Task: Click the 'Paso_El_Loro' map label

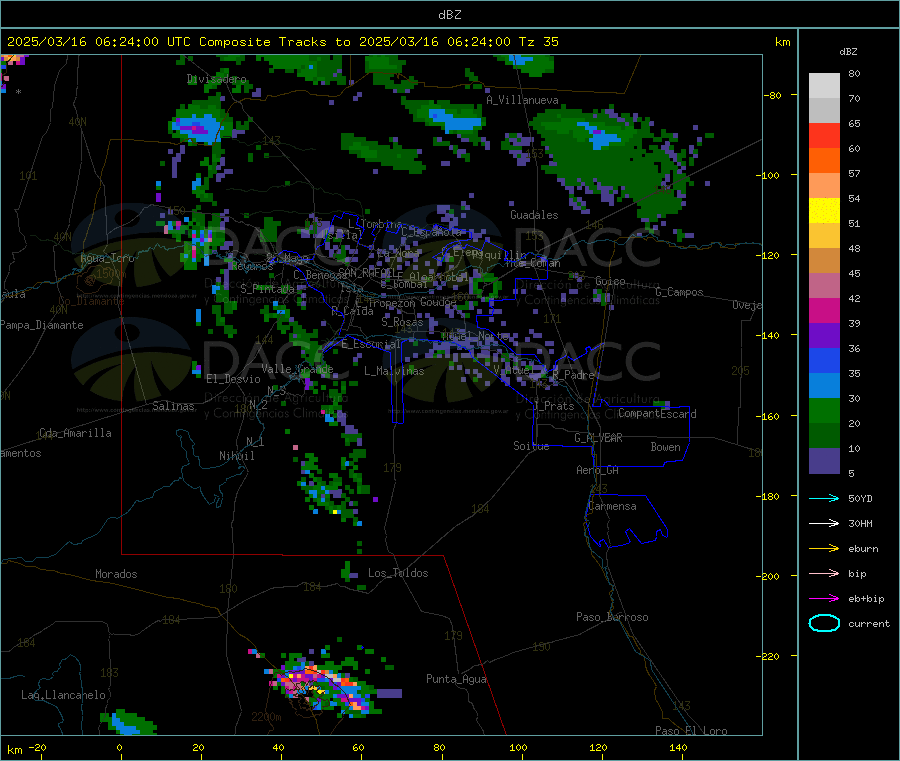Action: [x=691, y=731]
